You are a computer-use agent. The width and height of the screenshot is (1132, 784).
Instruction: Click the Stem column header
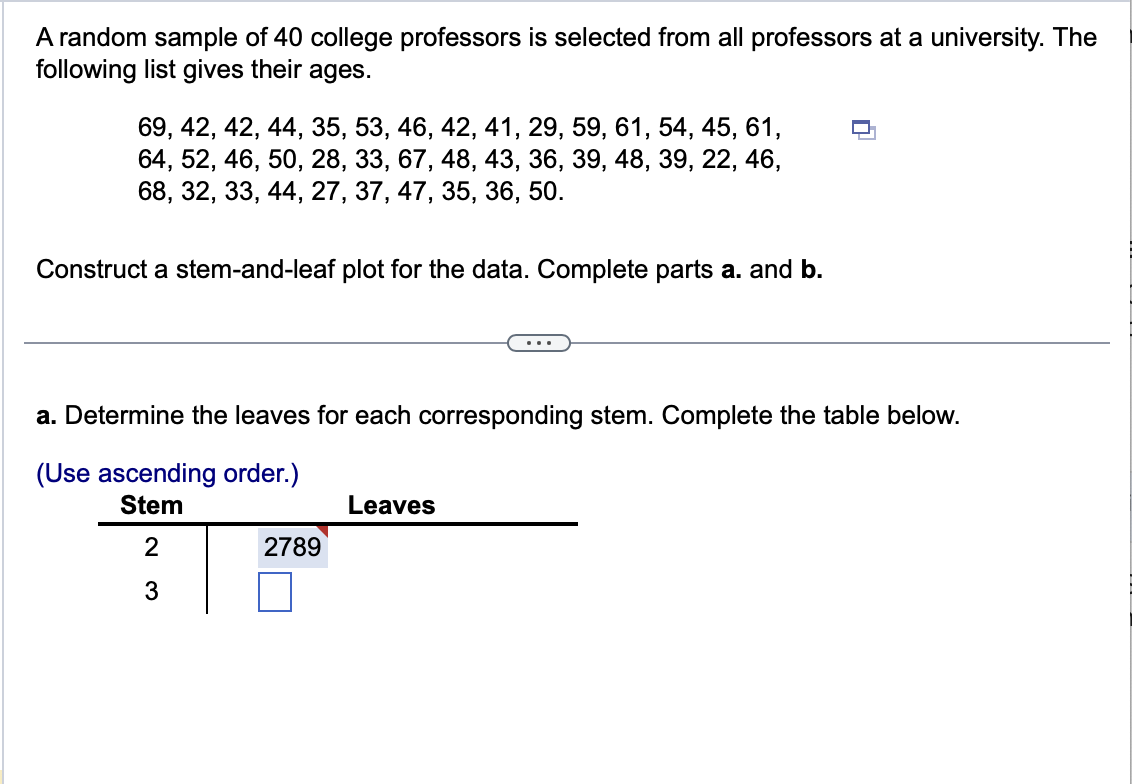click(150, 505)
